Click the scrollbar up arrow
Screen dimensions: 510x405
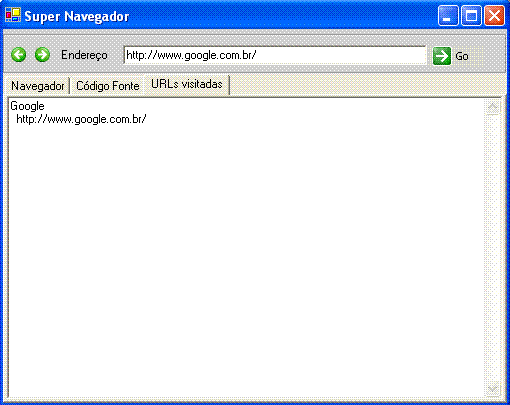tap(493, 107)
